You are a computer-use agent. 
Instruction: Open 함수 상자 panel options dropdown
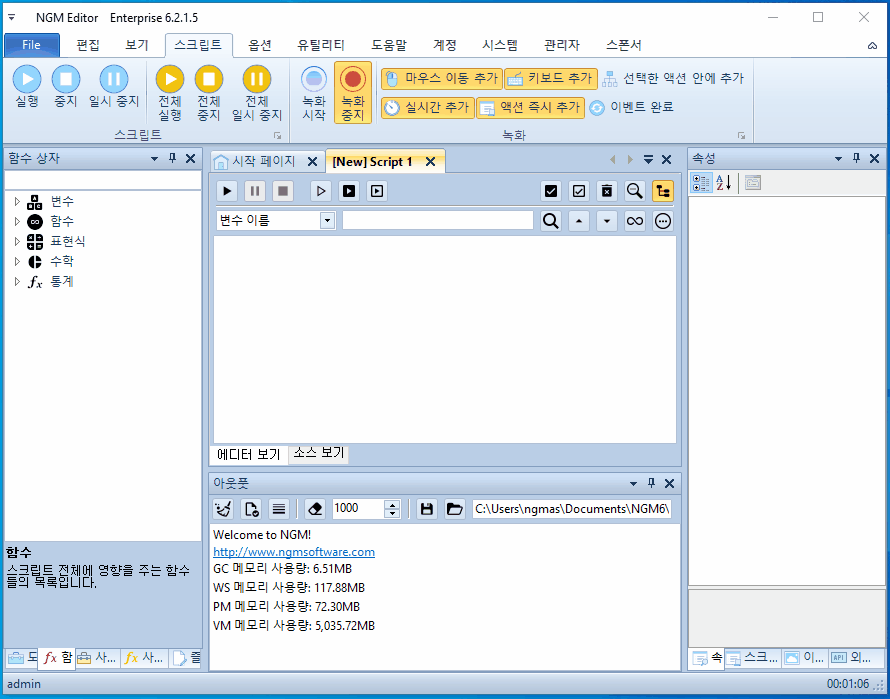click(x=154, y=159)
